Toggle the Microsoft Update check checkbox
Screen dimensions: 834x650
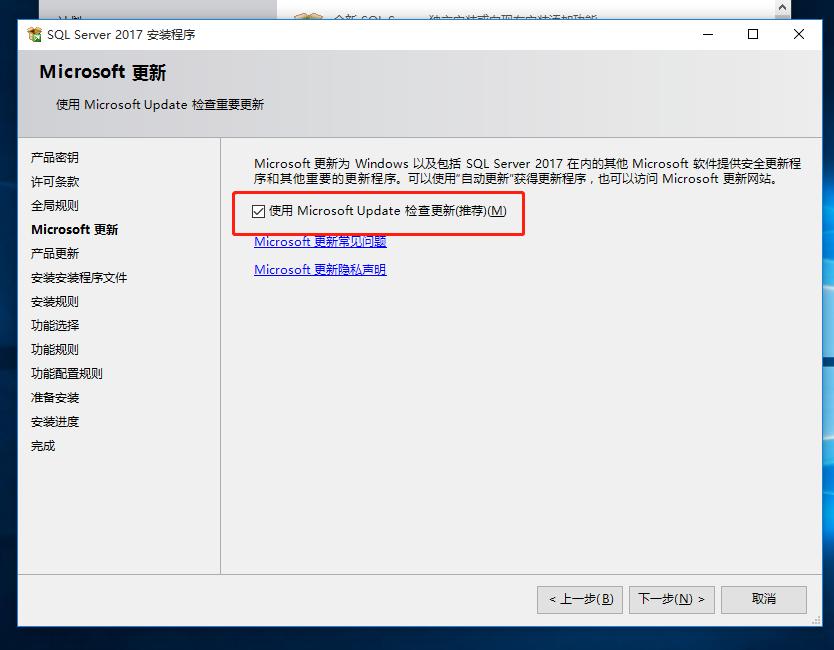tap(258, 211)
